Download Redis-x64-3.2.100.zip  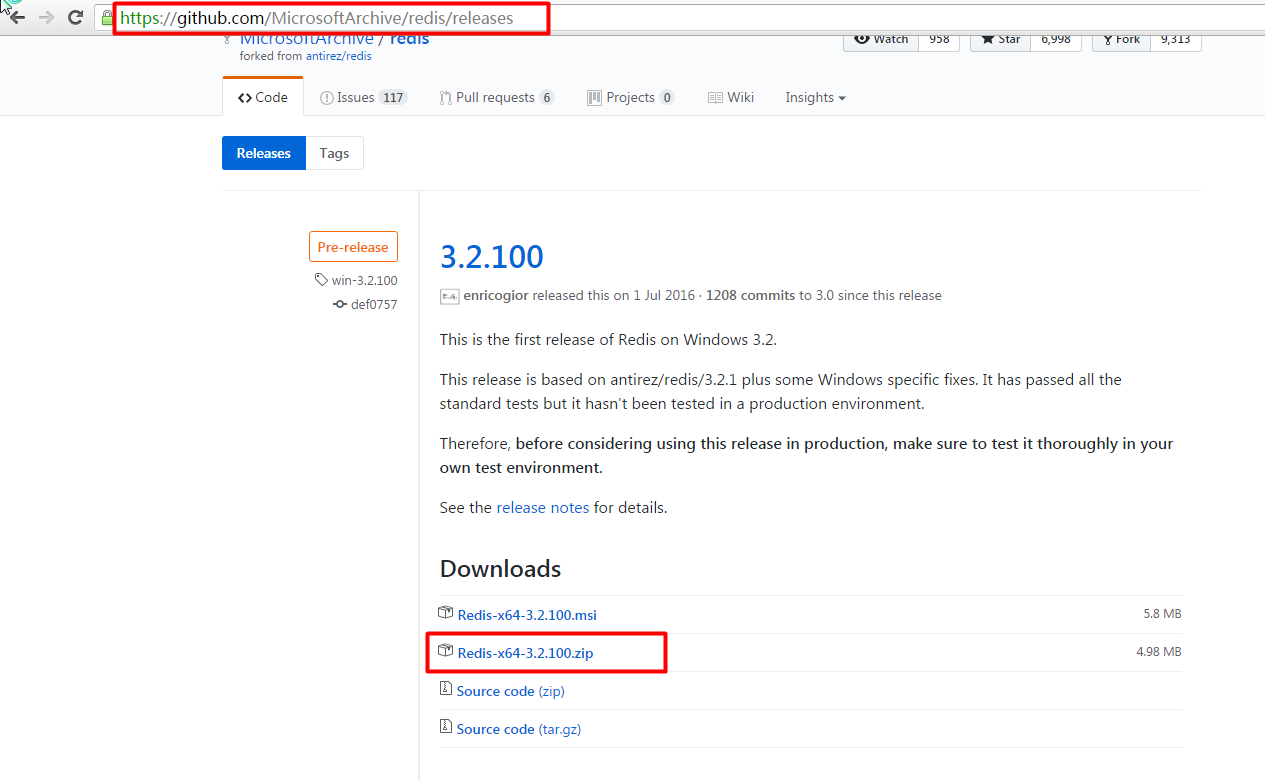[x=526, y=653]
